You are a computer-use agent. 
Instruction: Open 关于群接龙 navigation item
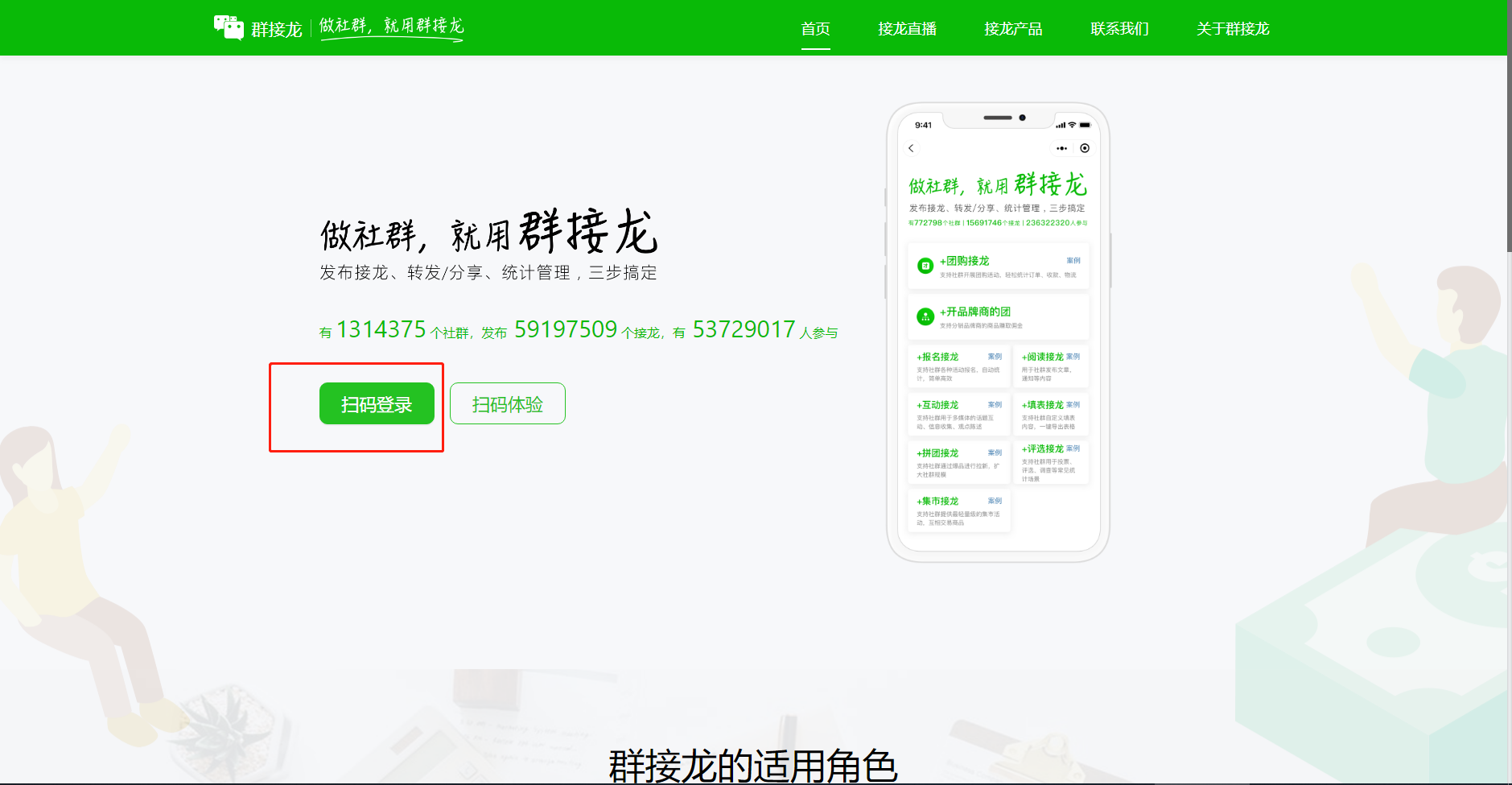pyautogui.click(x=1233, y=29)
